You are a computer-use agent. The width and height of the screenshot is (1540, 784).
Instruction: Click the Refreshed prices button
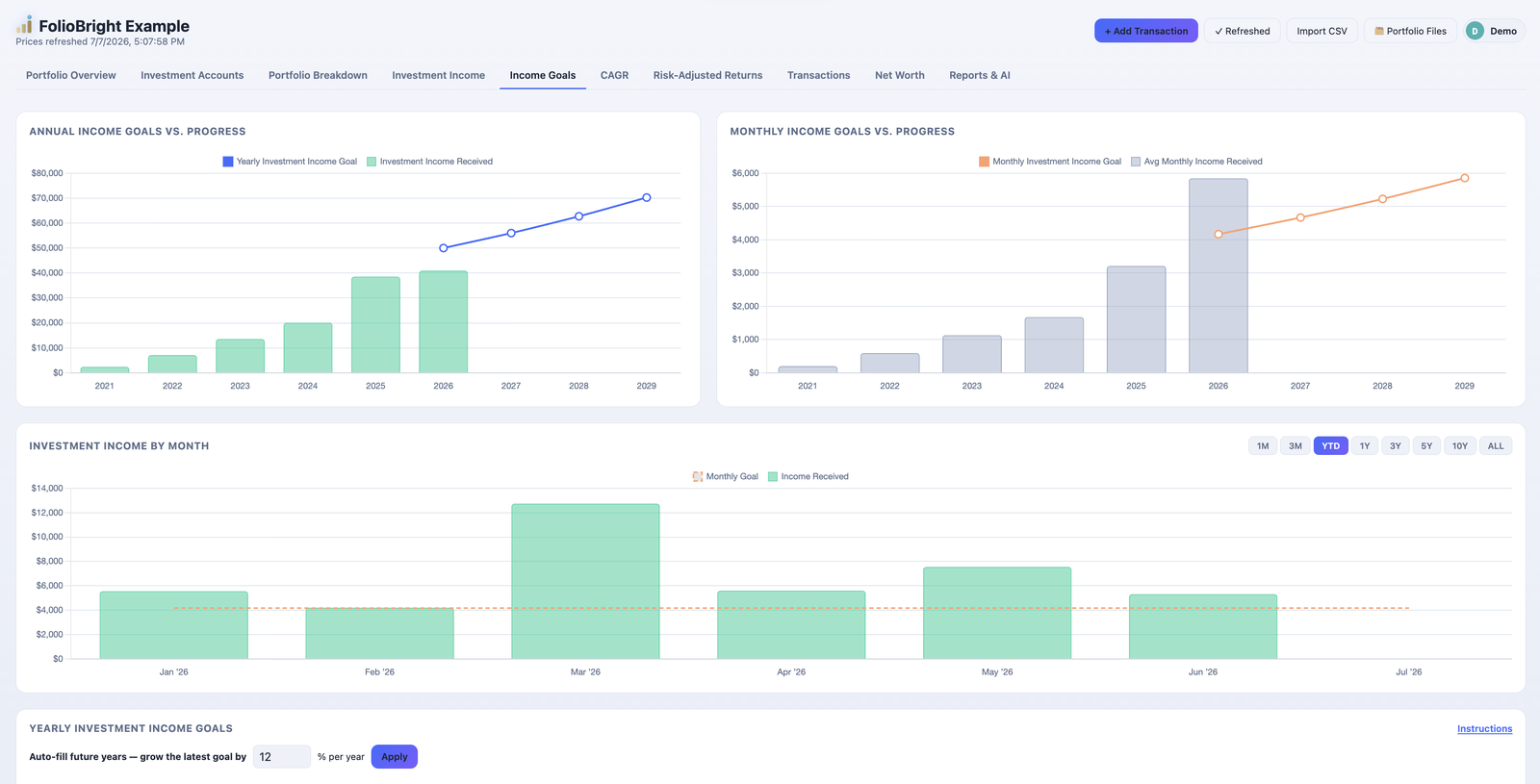tap(1242, 31)
